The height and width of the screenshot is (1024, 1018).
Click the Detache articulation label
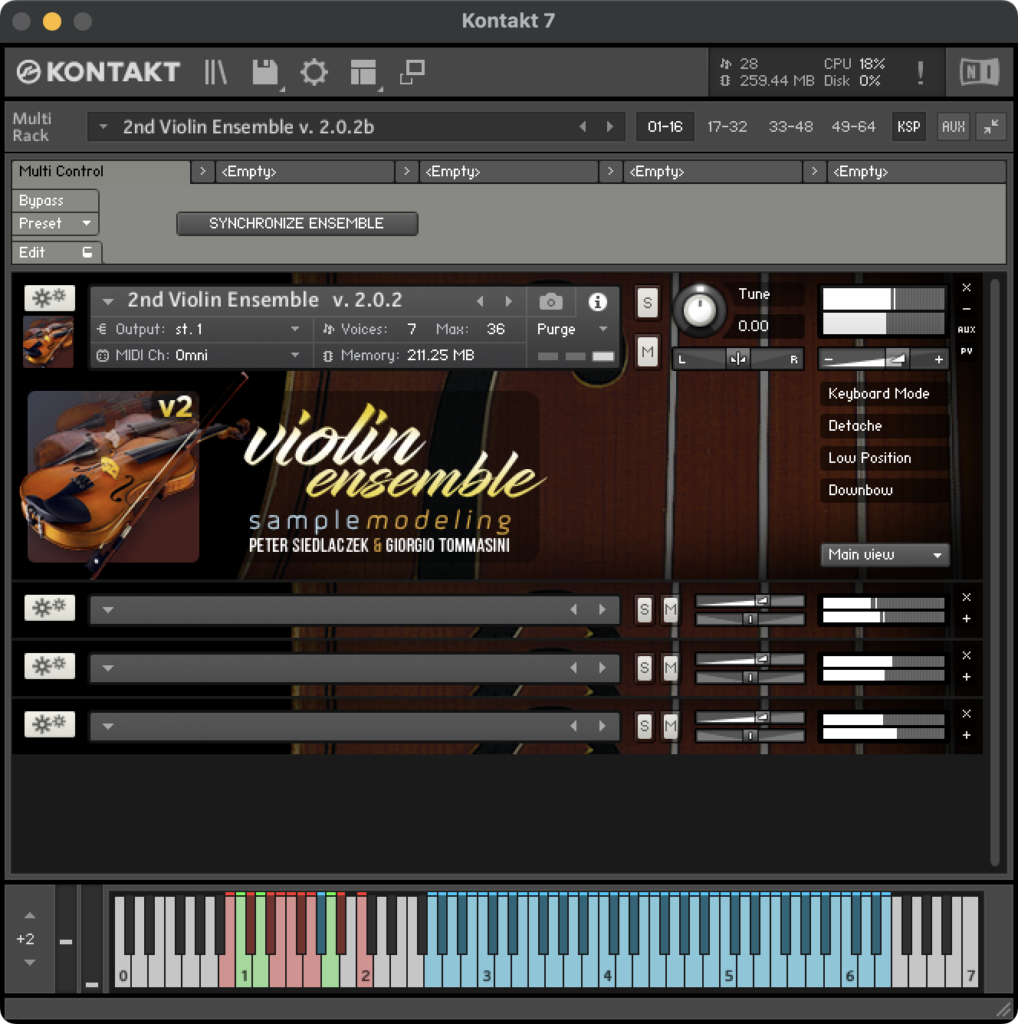(x=855, y=426)
